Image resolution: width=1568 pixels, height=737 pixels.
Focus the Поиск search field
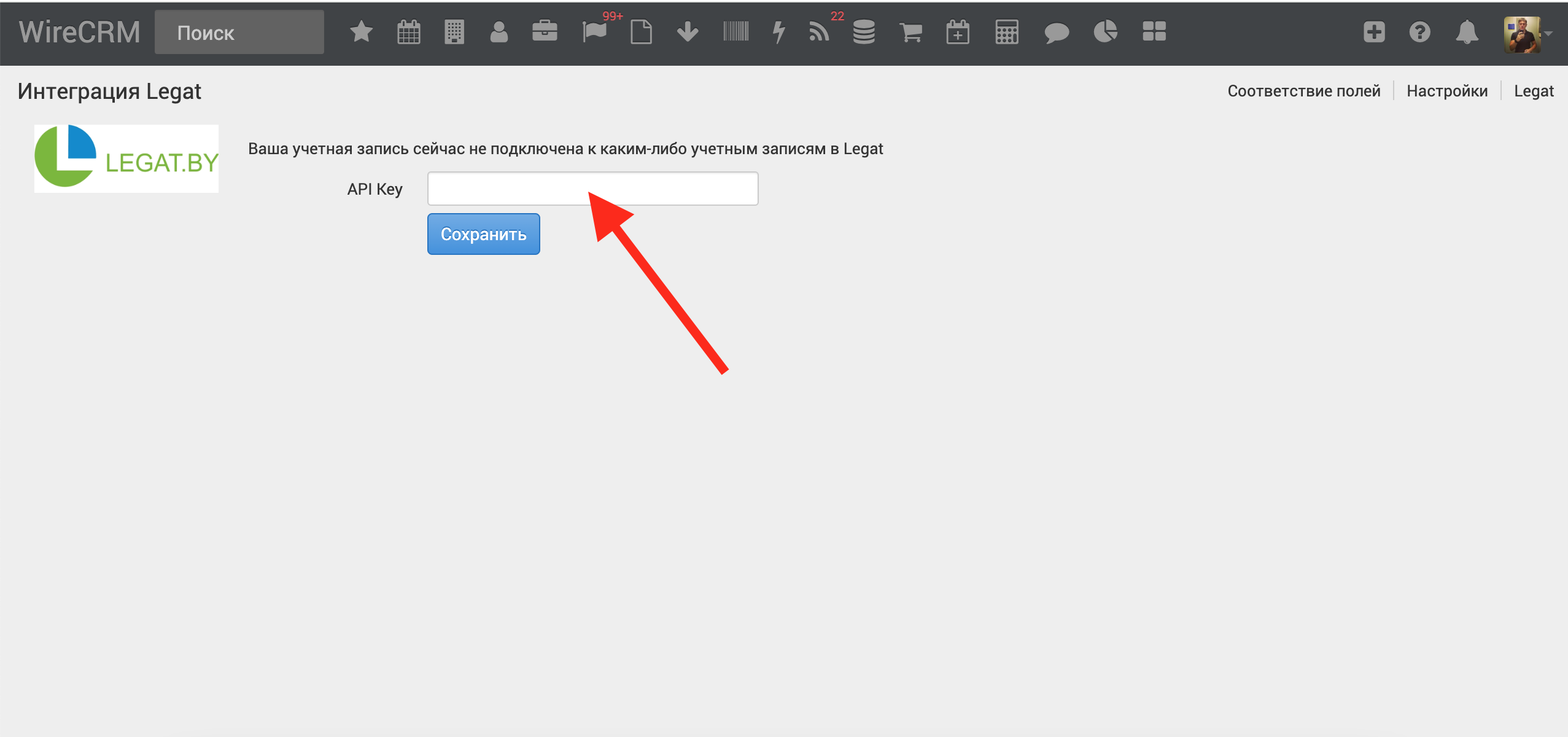tap(239, 32)
